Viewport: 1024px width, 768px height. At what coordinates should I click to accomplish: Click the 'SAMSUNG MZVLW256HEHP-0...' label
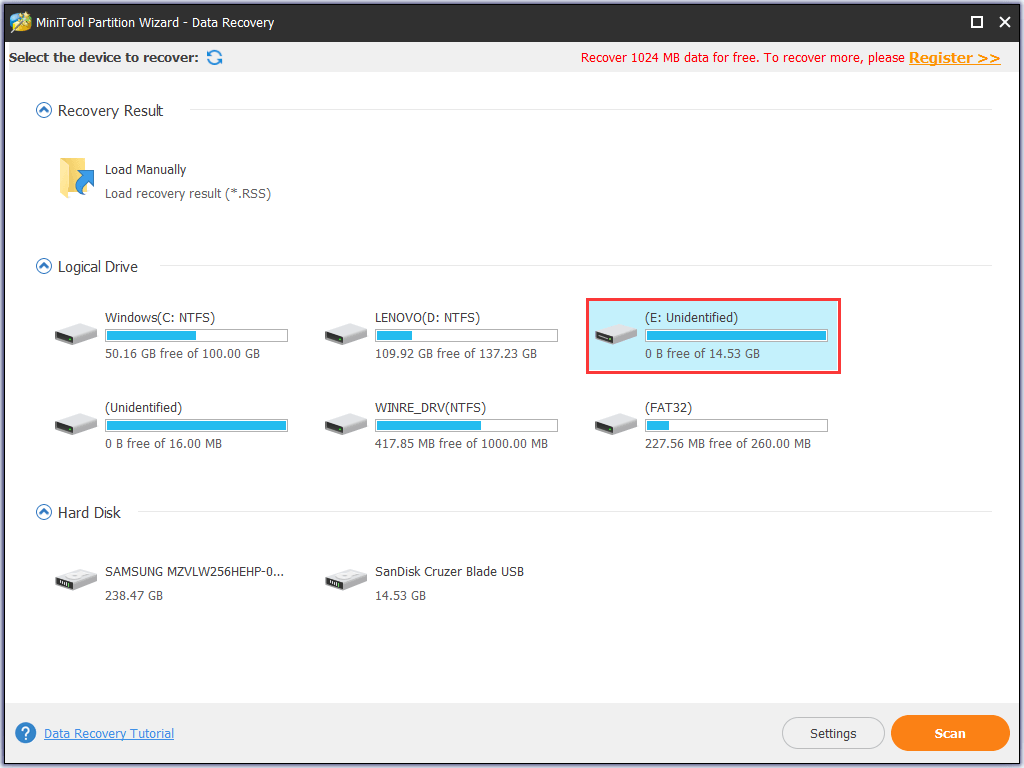click(x=195, y=571)
